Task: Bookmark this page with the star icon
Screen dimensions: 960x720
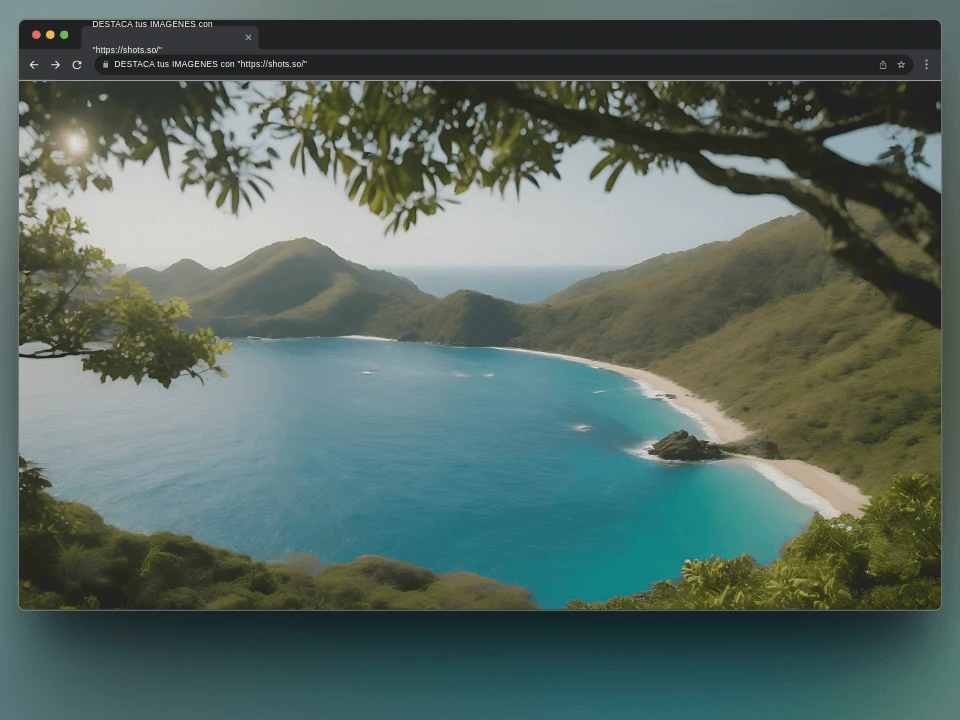Action: click(901, 65)
